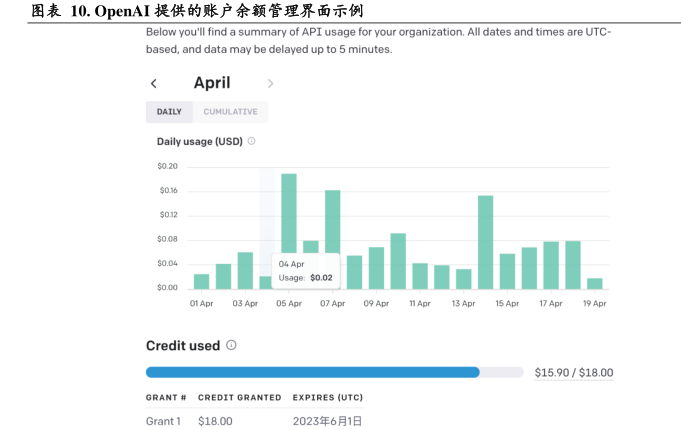The width and height of the screenshot is (681, 429).
Task: Click the CREDIT GRANTED column header
Action: (x=239, y=397)
